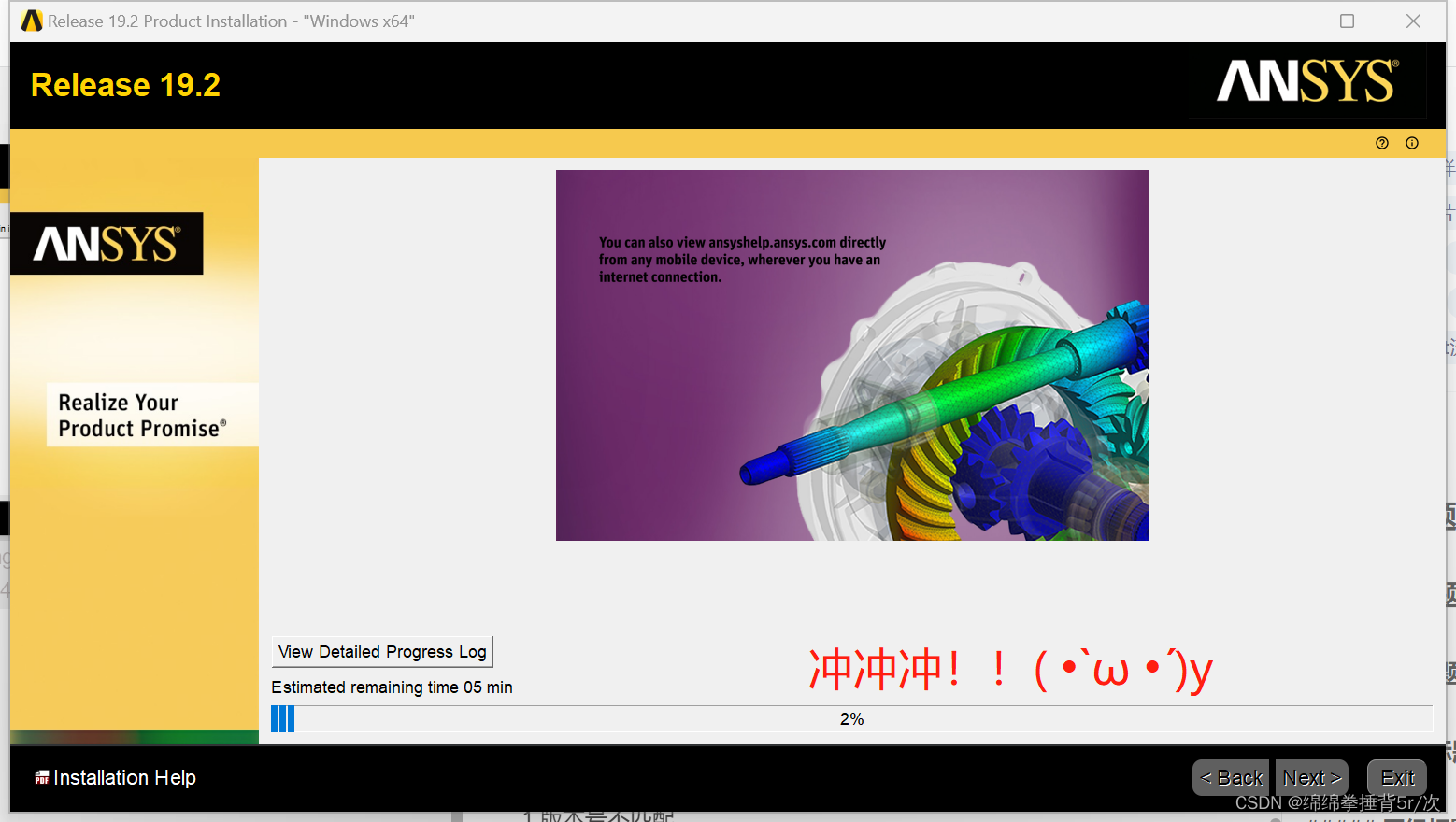
Task: Minimize the installer window
Action: click(1282, 21)
